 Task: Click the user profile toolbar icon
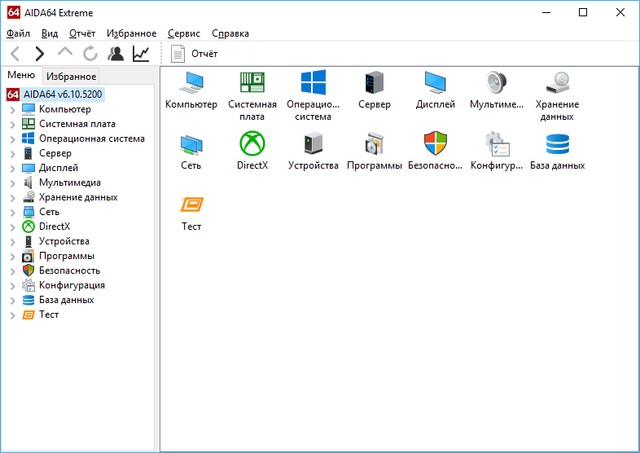pos(116,53)
